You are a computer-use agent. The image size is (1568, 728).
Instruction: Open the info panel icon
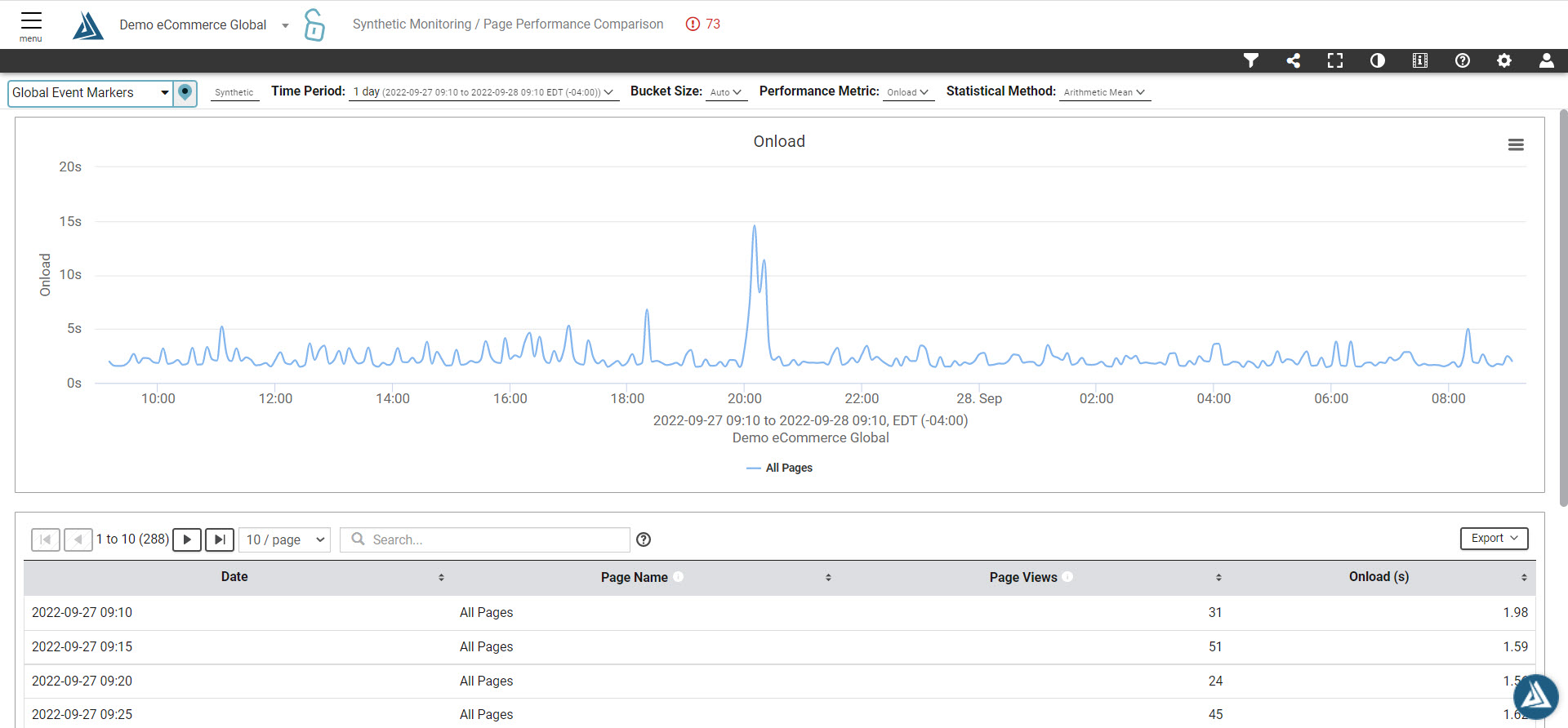[x=1420, y=60]
